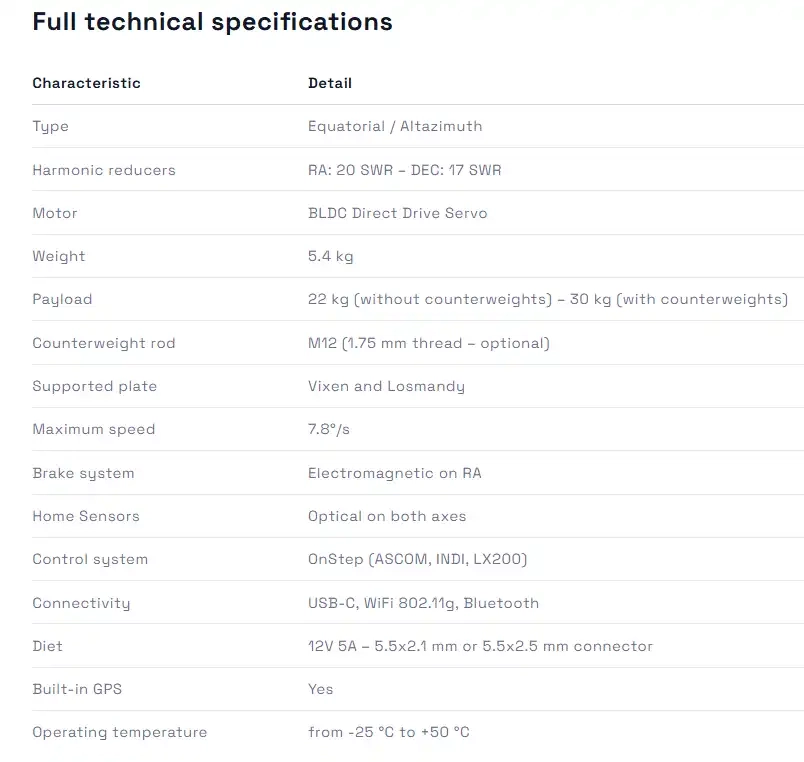Image resolution: width=804 pixels, height=762 pixels.
Task: Click the 'Counterweight rod' row label
Action: pyautogui.click(x=104, y=343)
